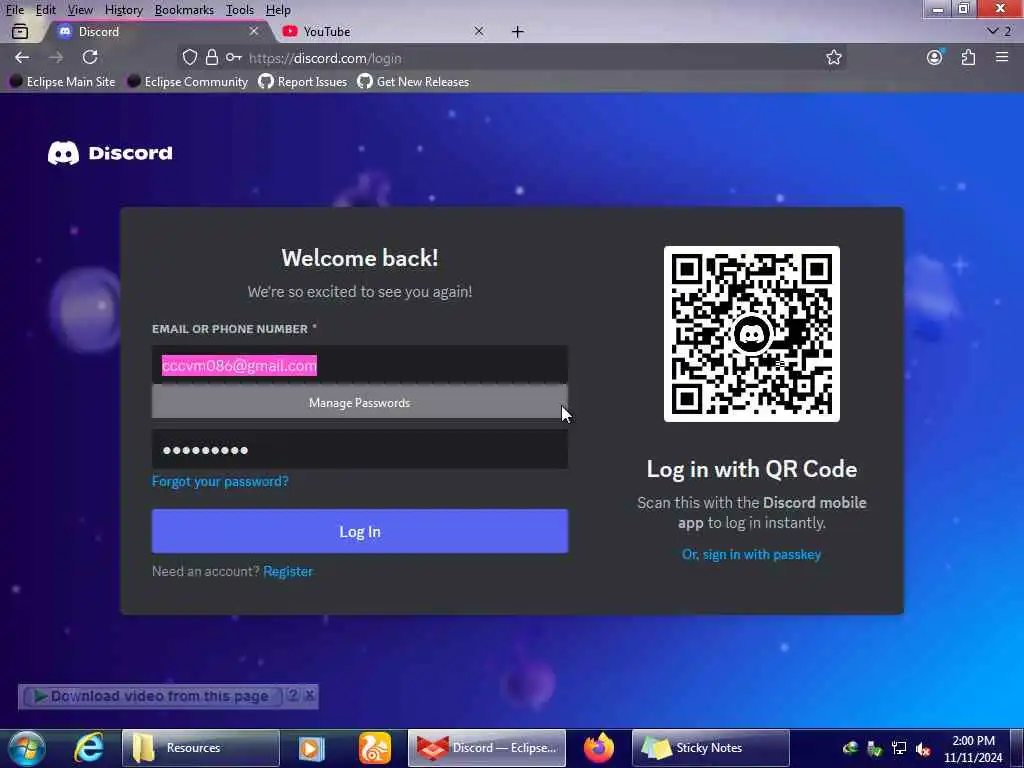Open the media player taskbar icon

pos(312,748)
